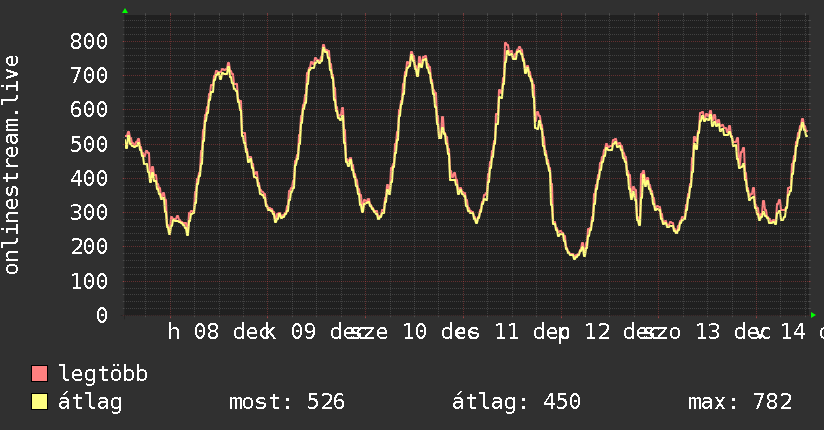Select the átlag legend label
Viewport: 824px width, 430px height.
pyautogui.click(x=90, y=402)
